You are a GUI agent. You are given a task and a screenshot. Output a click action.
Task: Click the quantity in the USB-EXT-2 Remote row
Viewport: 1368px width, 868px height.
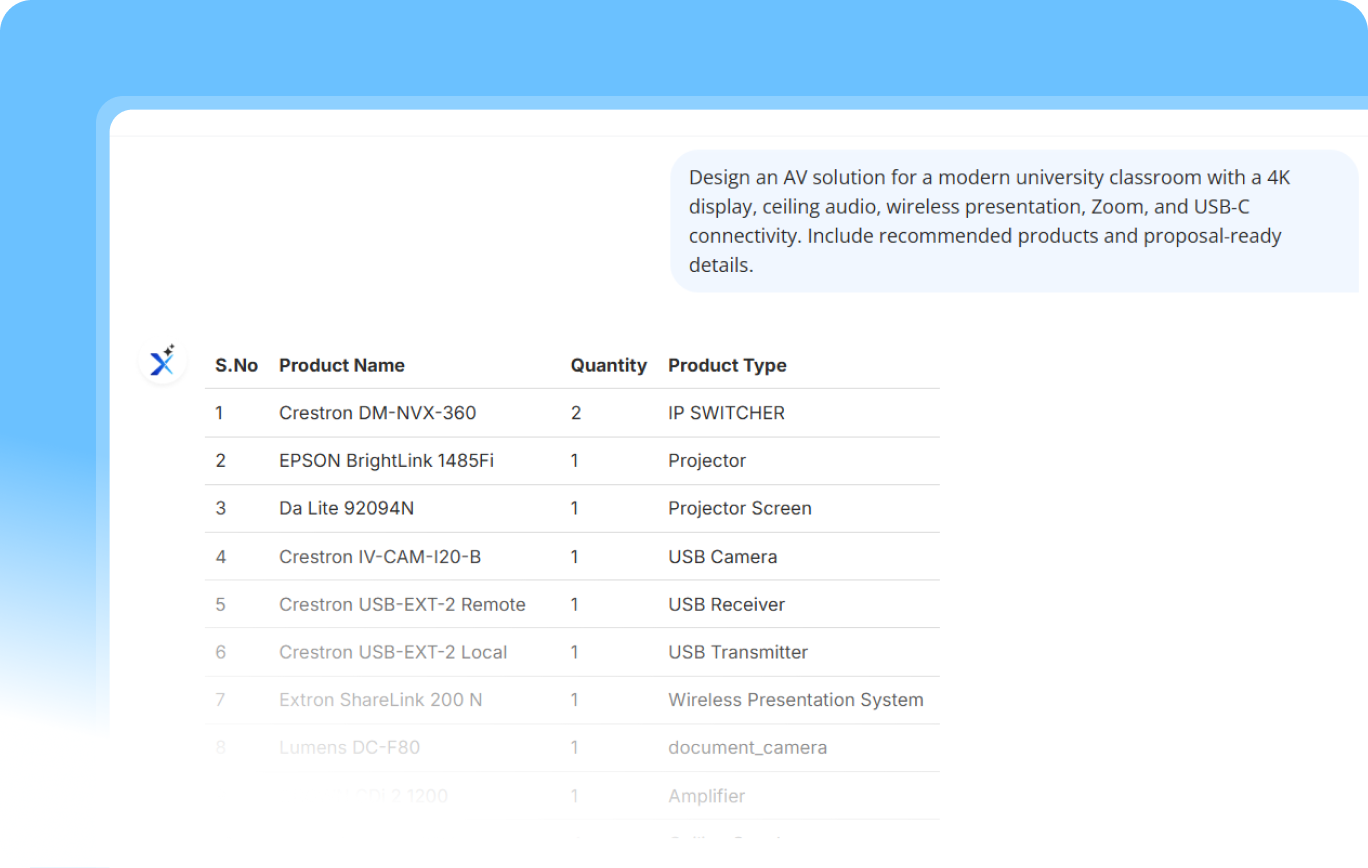575,605
